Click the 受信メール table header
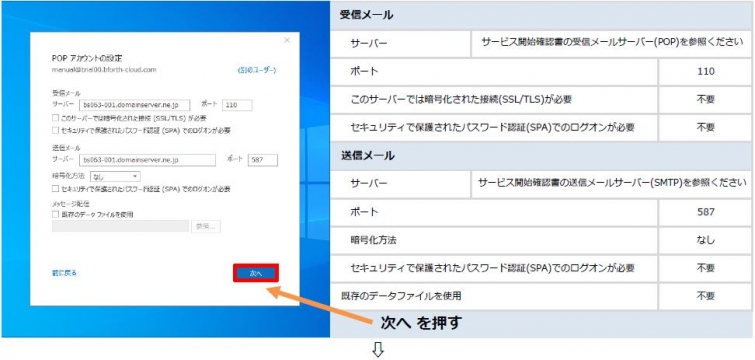Screen dimensions: 755x360 tap(542, 15)
